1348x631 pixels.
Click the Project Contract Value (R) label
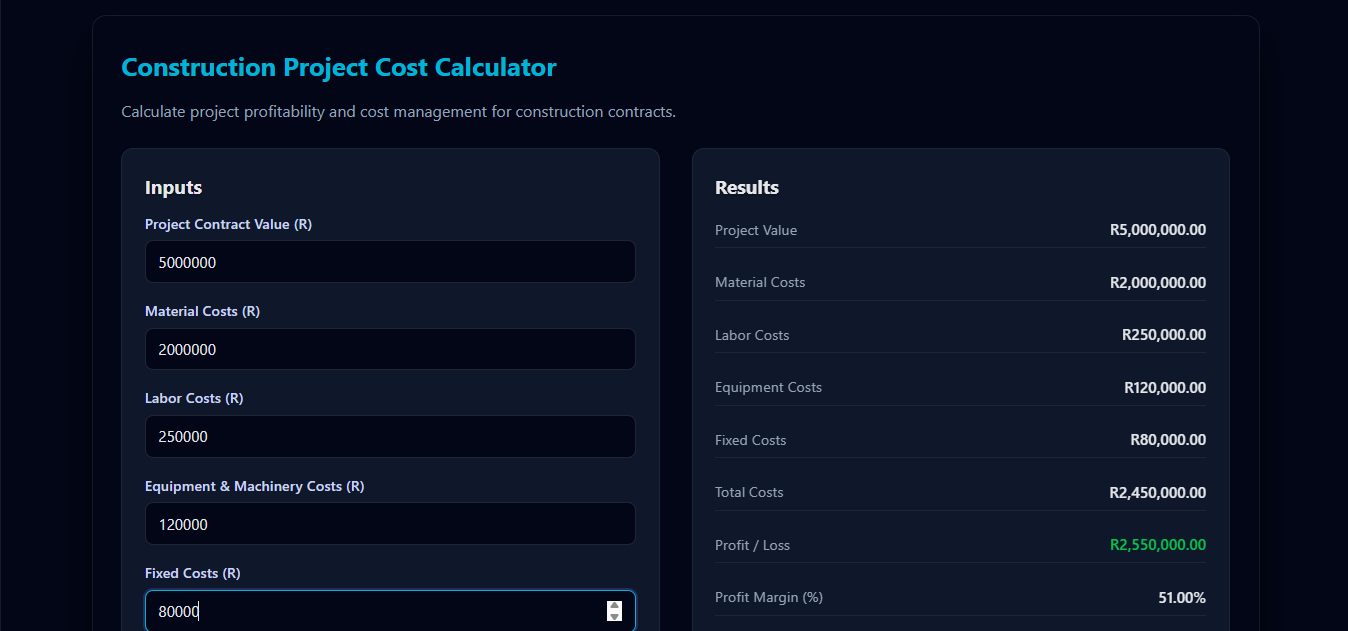click(x=228, y=224)
